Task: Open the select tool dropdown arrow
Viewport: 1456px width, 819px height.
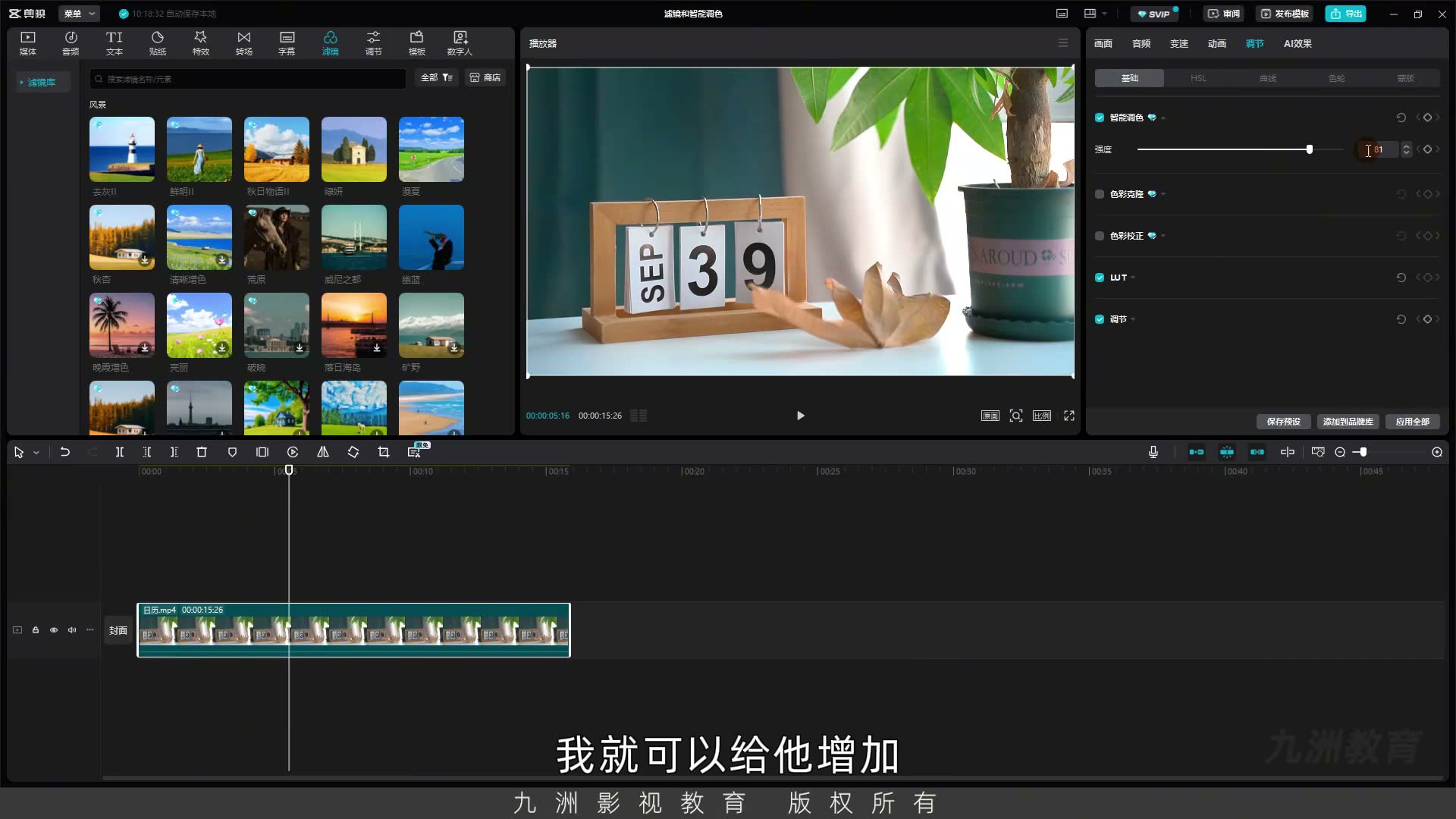Action: [36, 453]
